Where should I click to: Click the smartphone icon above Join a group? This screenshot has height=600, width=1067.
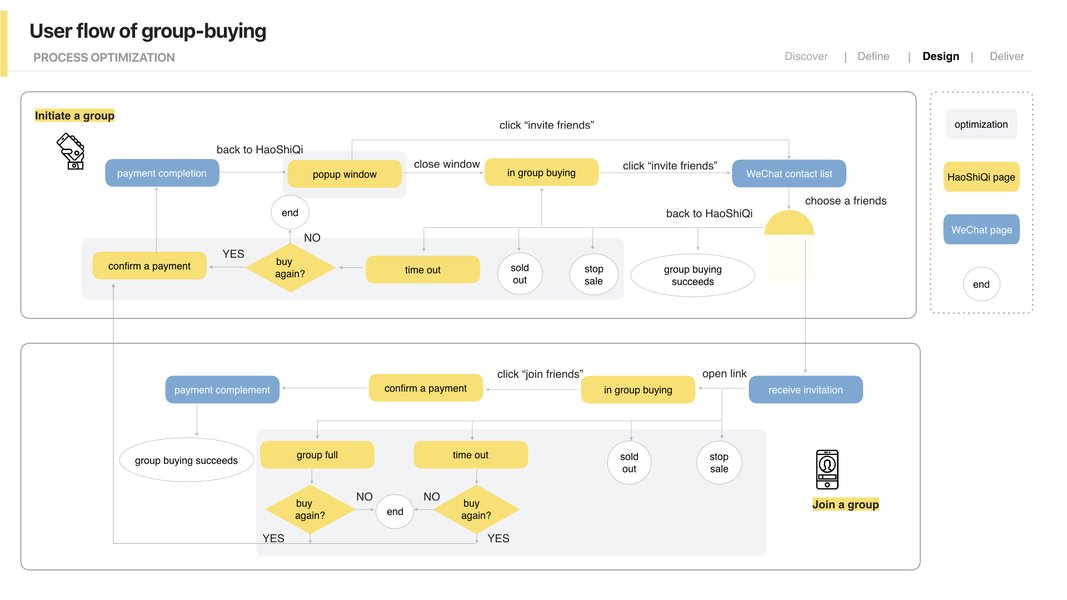pyautogui.click(x=827, y=469)
